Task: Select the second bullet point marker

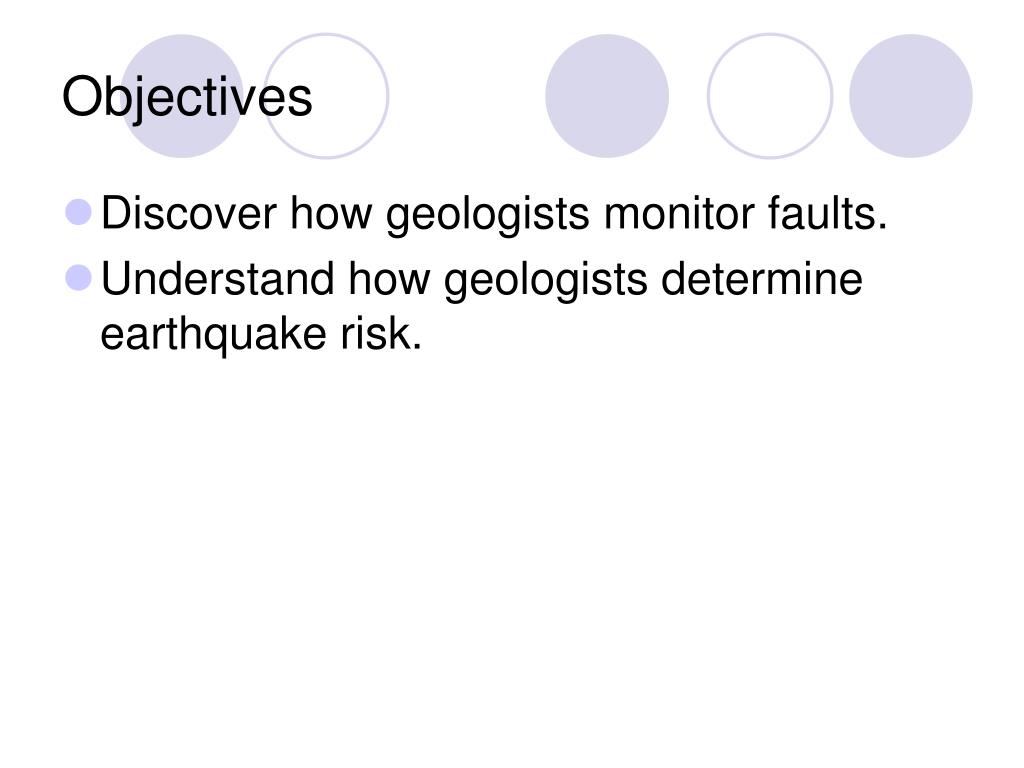Action: (x=79, y=278)
